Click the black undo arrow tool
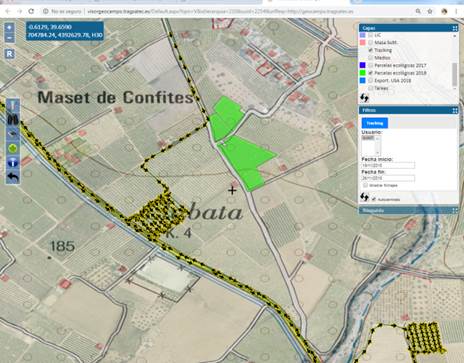464x363 pixels. 13,177
